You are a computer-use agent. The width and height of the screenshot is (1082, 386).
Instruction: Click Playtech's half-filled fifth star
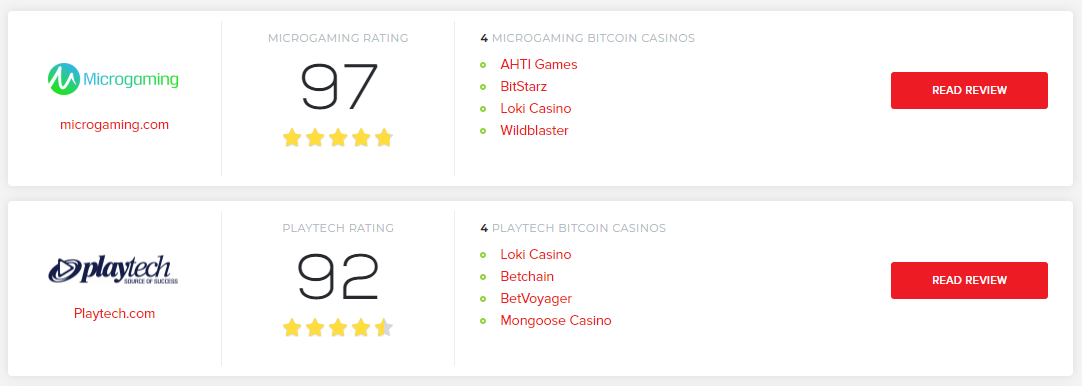[x=384, y=327]
